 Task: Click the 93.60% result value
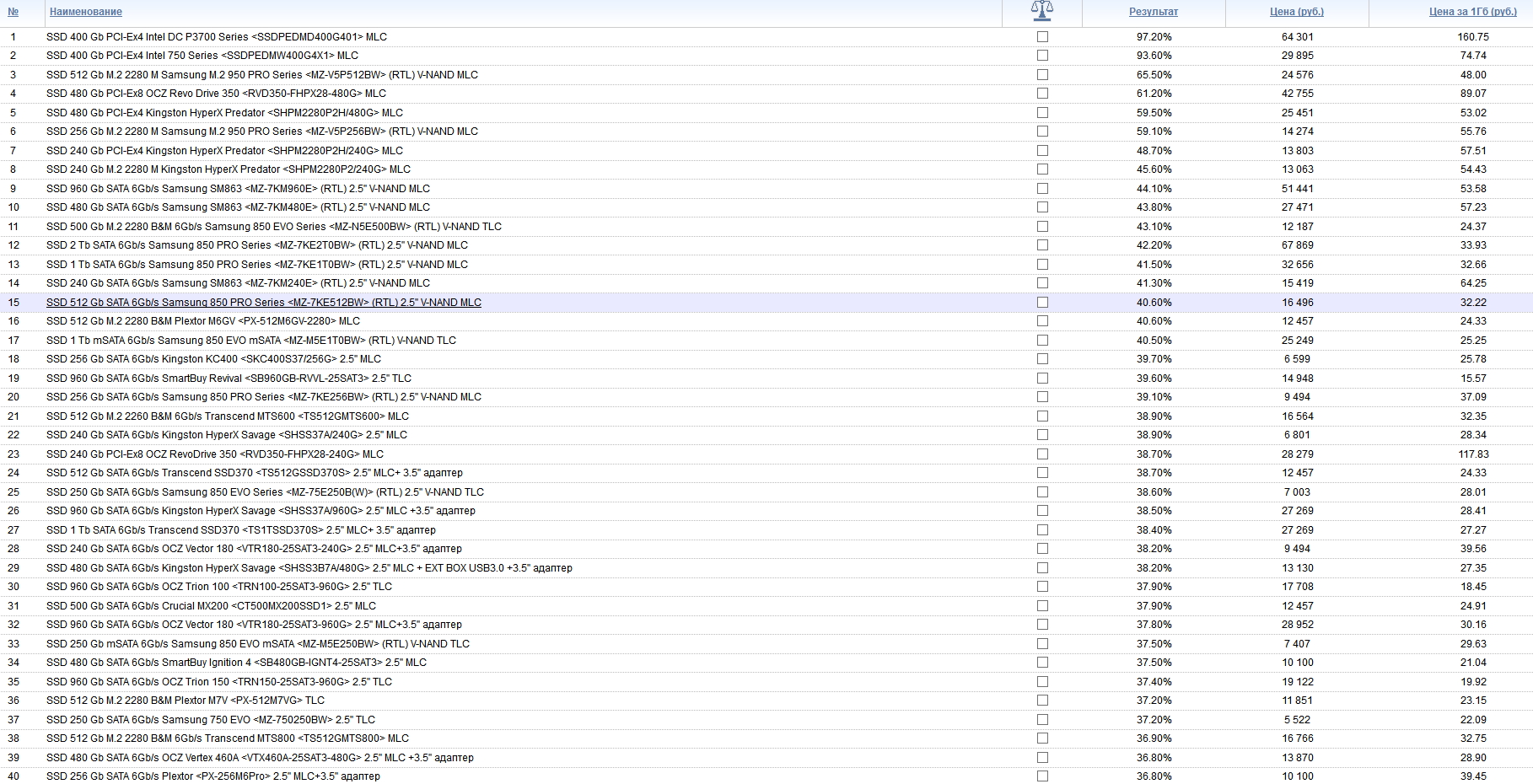point(1154,56)
